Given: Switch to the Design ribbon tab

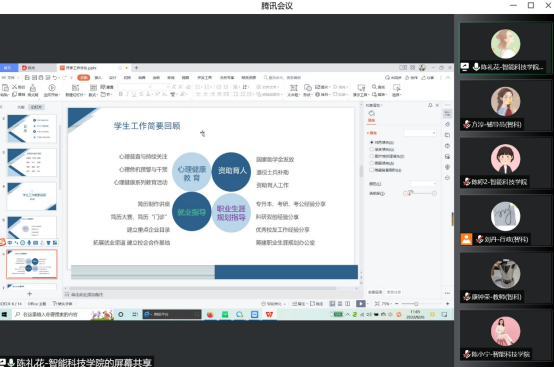Looking at the screenshot, I should point(113,77).
